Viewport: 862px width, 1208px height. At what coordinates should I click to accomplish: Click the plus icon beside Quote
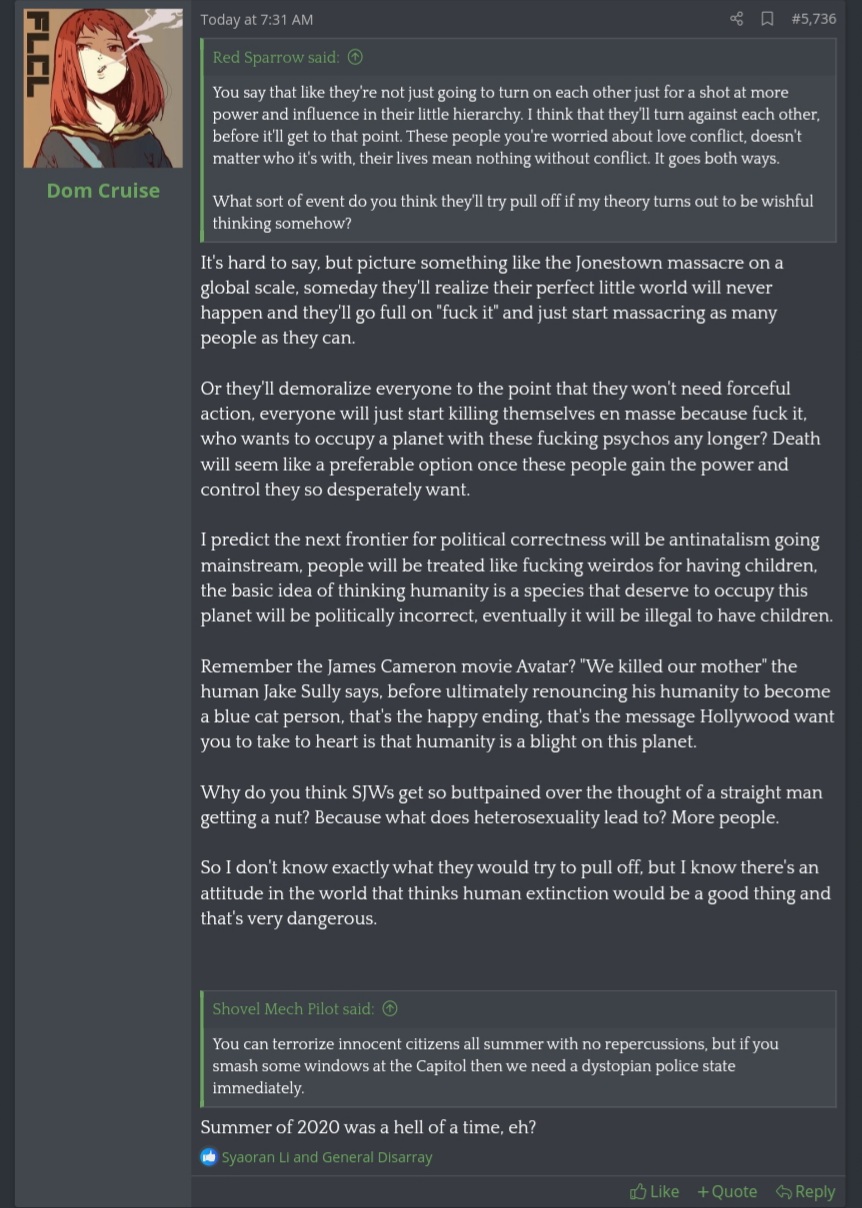[703, 1191]
